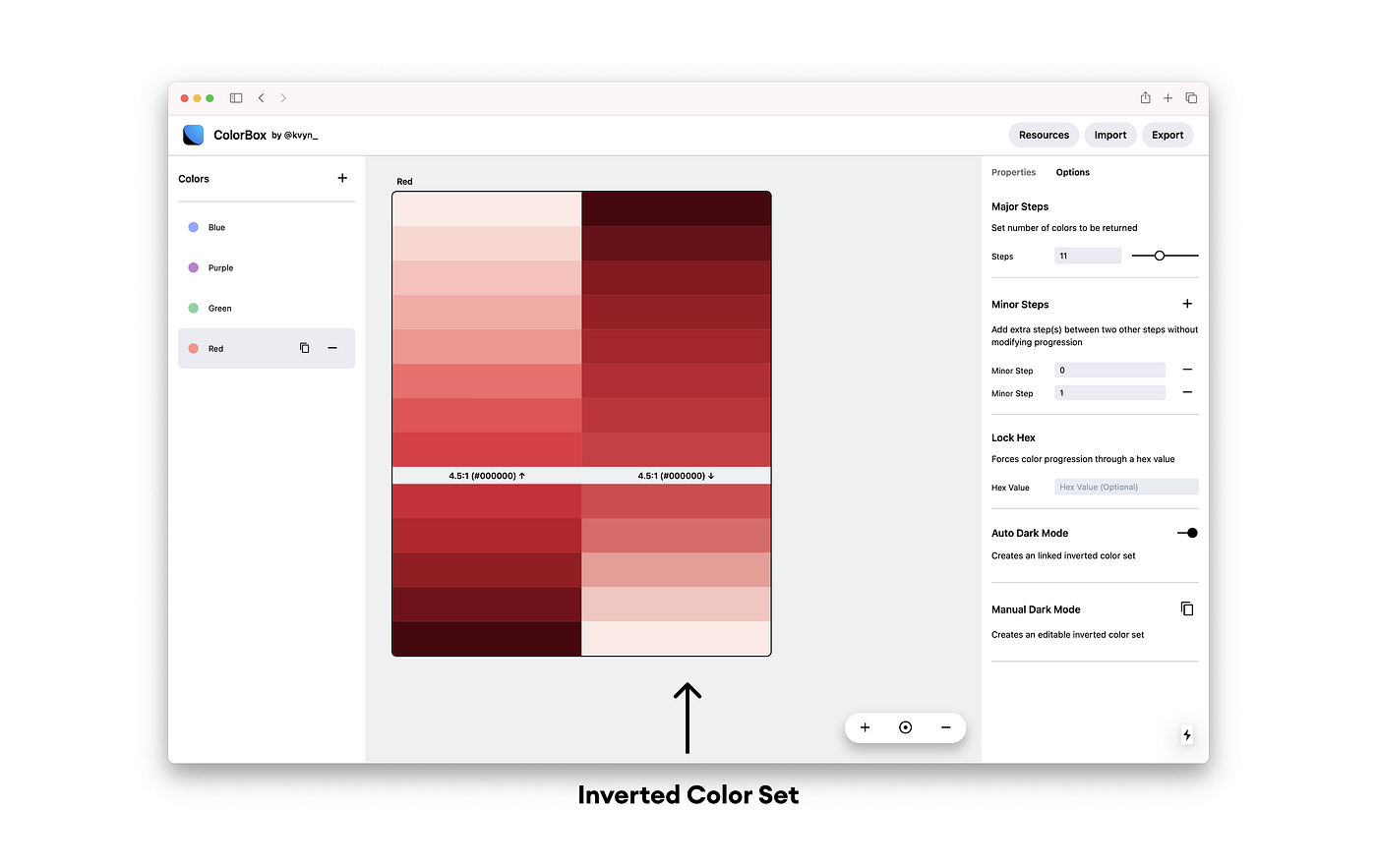1377x868 pixels.
Task: Show the browser sidebar
Action: point(236,98)
